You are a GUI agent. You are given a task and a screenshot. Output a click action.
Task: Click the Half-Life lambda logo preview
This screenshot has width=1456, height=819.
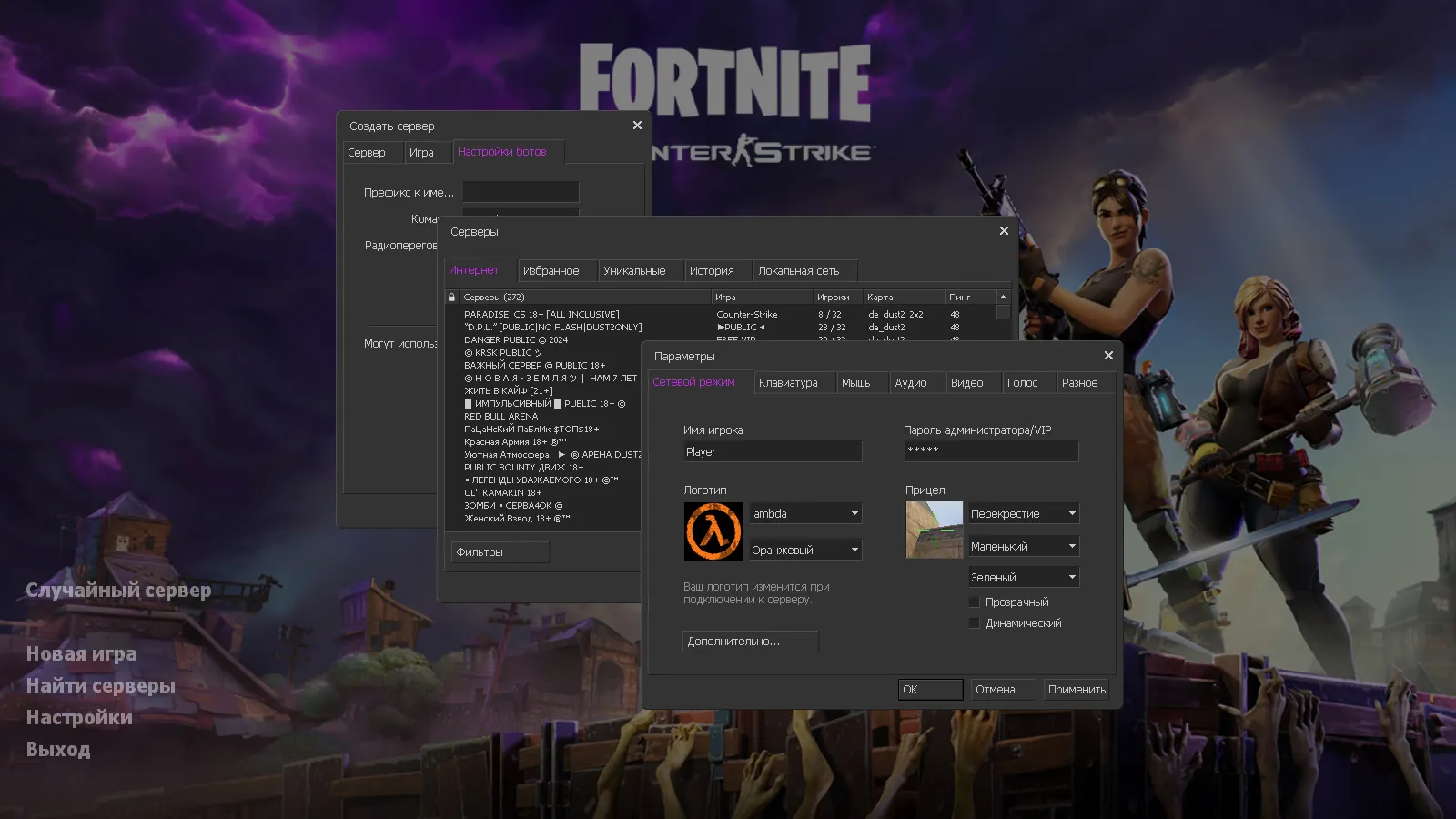(713, 531)
